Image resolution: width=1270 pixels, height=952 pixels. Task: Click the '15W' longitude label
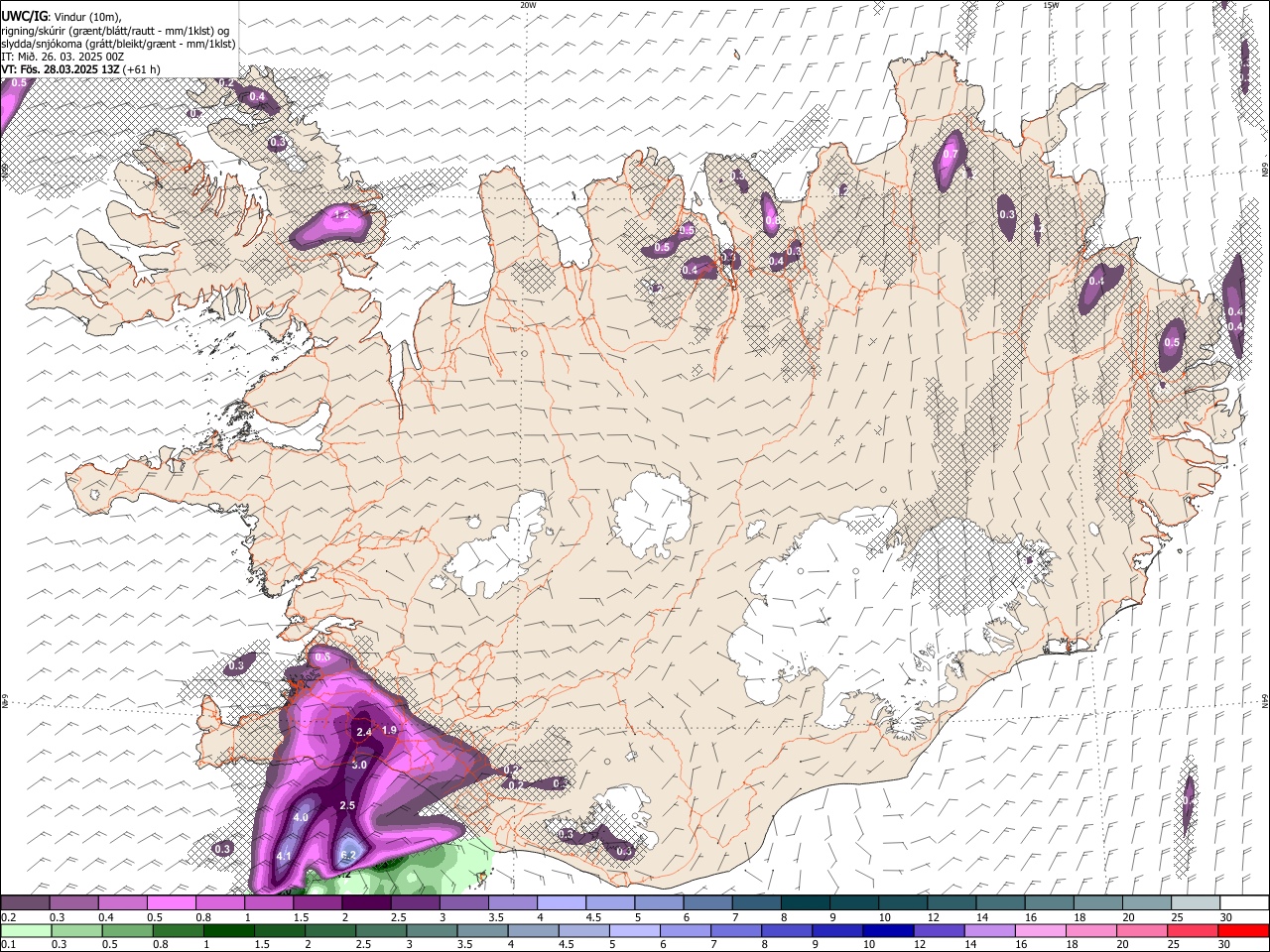tap(1051, 5)
